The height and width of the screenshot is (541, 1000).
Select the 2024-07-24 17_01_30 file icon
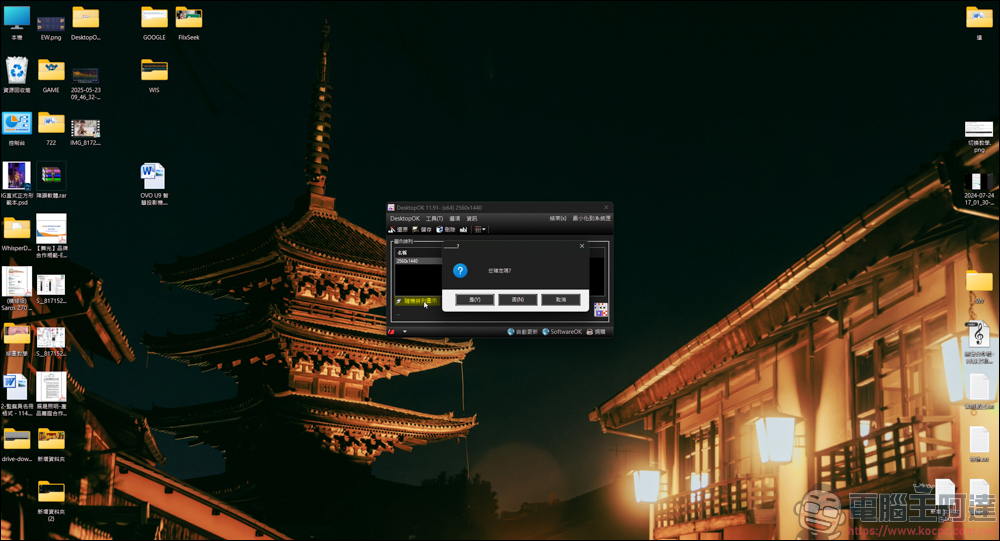click(x=979, y=189)
